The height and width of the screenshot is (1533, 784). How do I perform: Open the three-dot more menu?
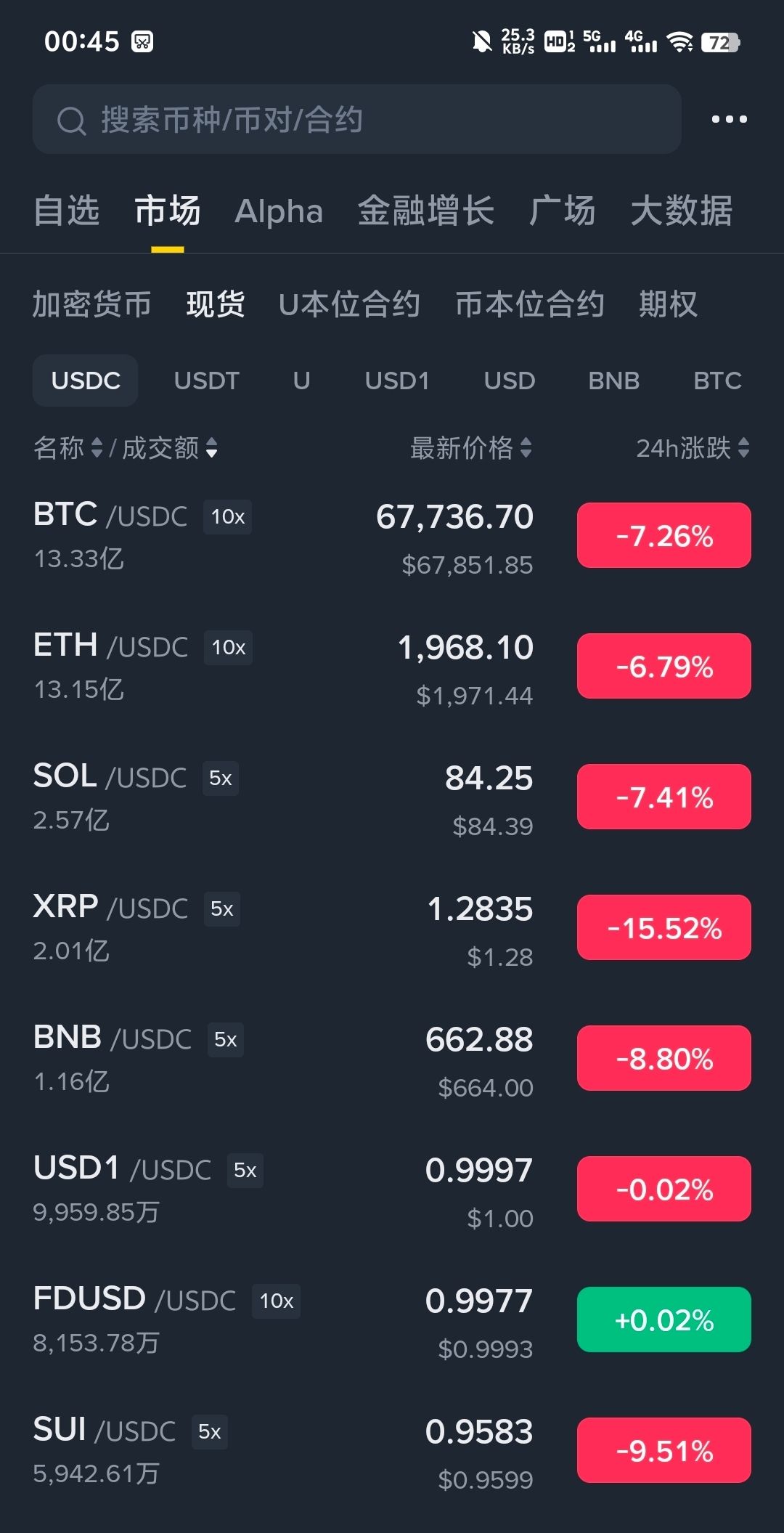[x=729, y=119]
